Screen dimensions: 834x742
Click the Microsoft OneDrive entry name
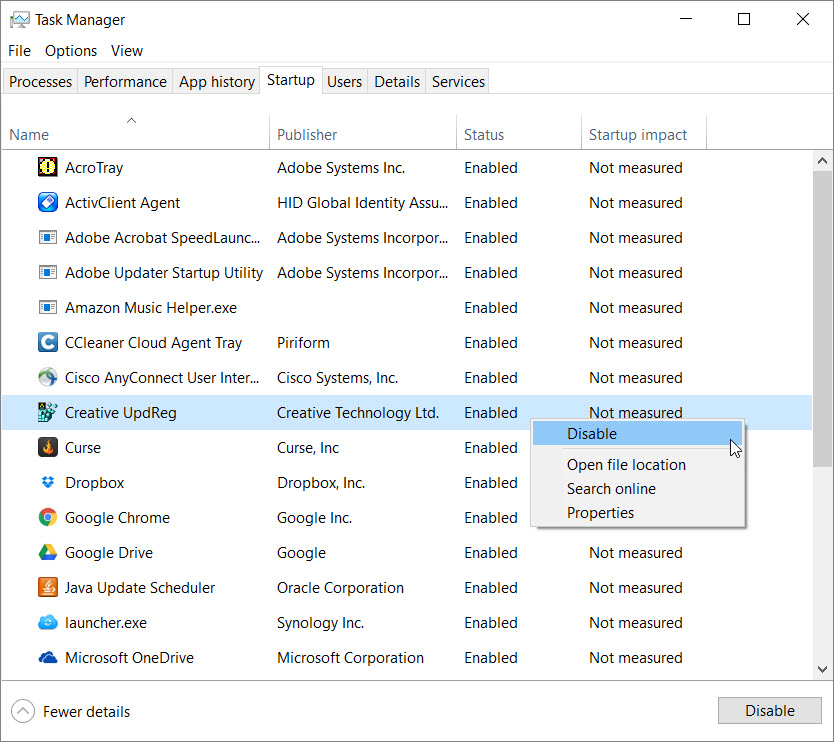click(x=129, y=658)
